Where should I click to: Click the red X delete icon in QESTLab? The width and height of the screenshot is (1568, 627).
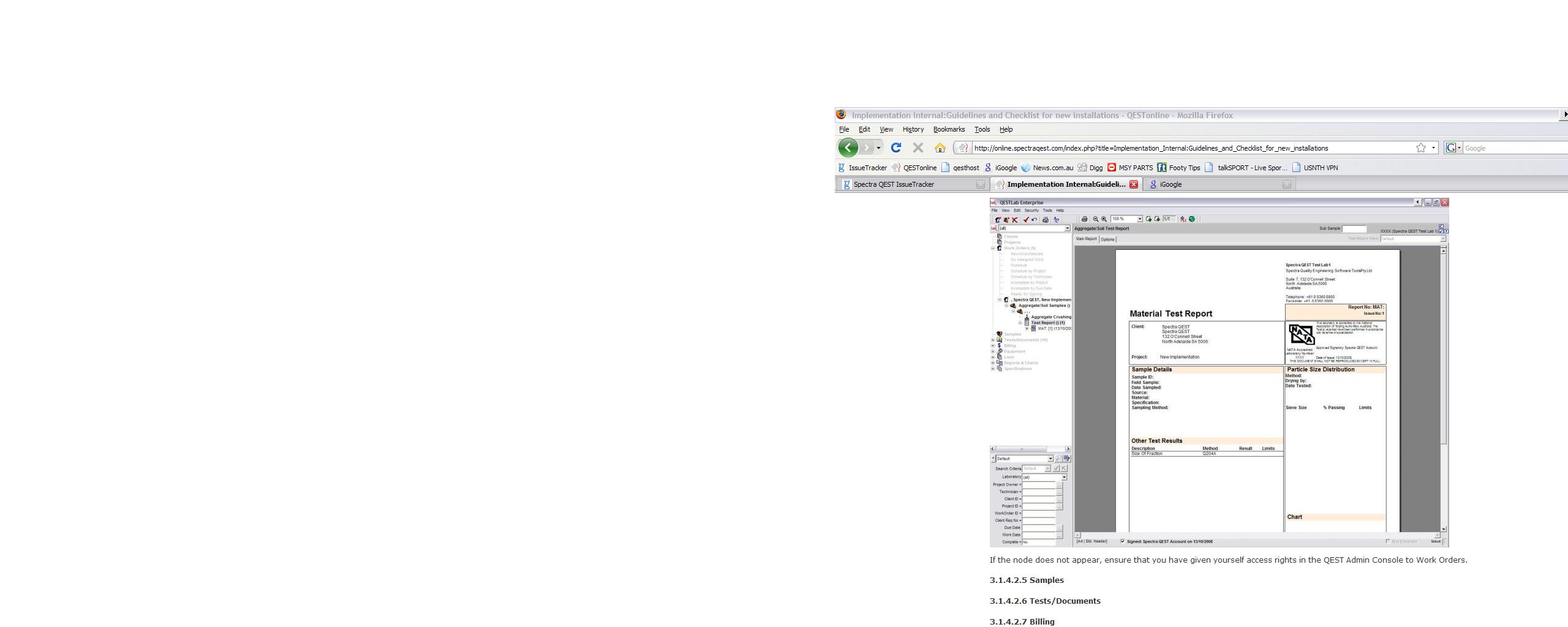tap(1015, 220)
